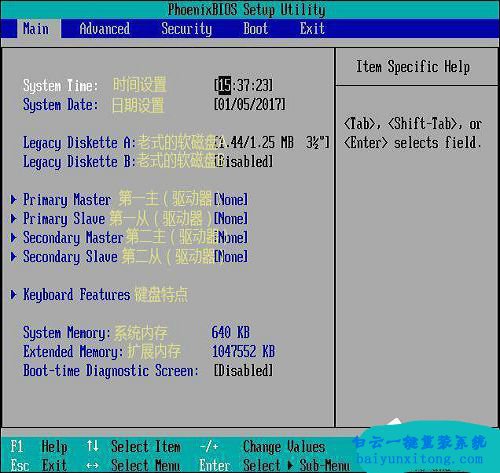Open the Keyboard Features submenu
Viewport: 500px width, 473px height.
(x=76, y=295)
